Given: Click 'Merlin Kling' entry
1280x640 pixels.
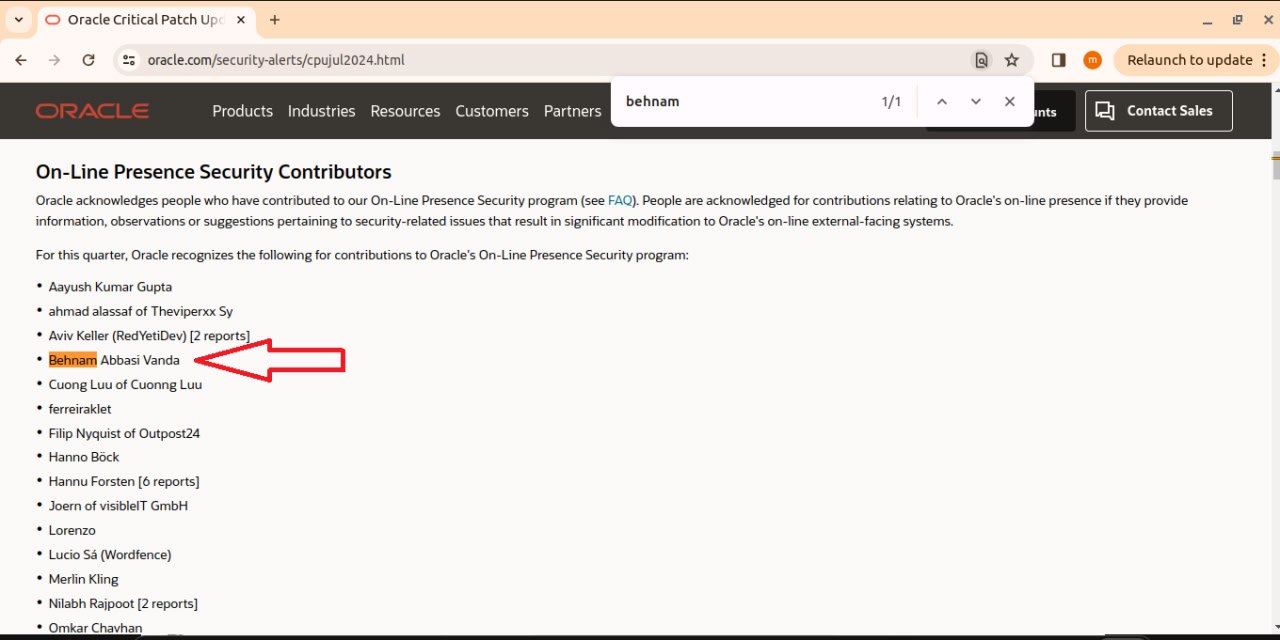Looking at the screenshot, I should [83, 579].
